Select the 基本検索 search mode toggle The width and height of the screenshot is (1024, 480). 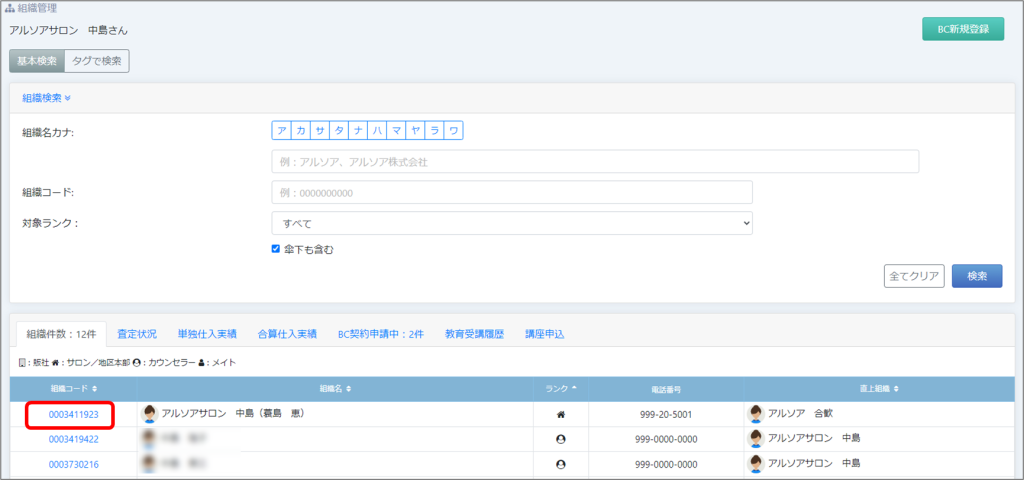pos(37,61)
